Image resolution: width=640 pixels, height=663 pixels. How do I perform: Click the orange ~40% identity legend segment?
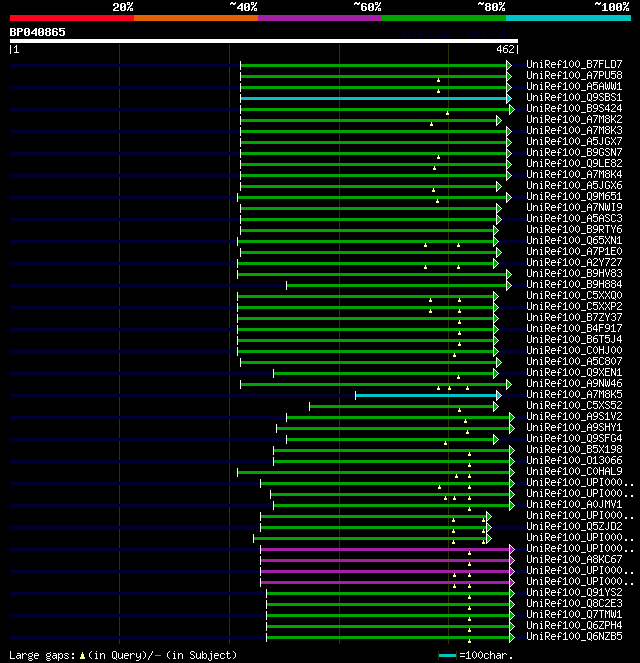click(196, 18)
